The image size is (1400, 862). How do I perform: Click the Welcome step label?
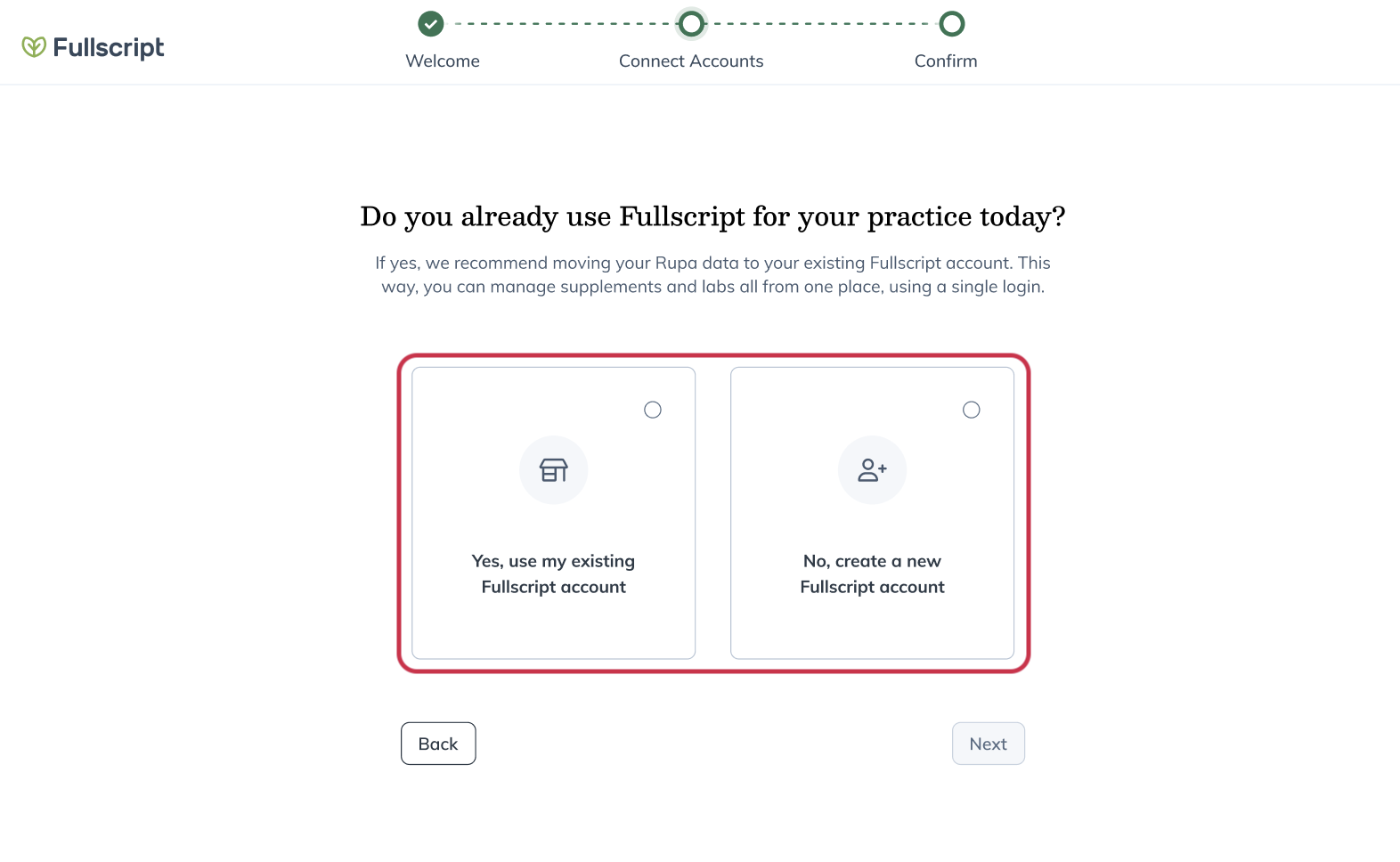tap(443, 61)
